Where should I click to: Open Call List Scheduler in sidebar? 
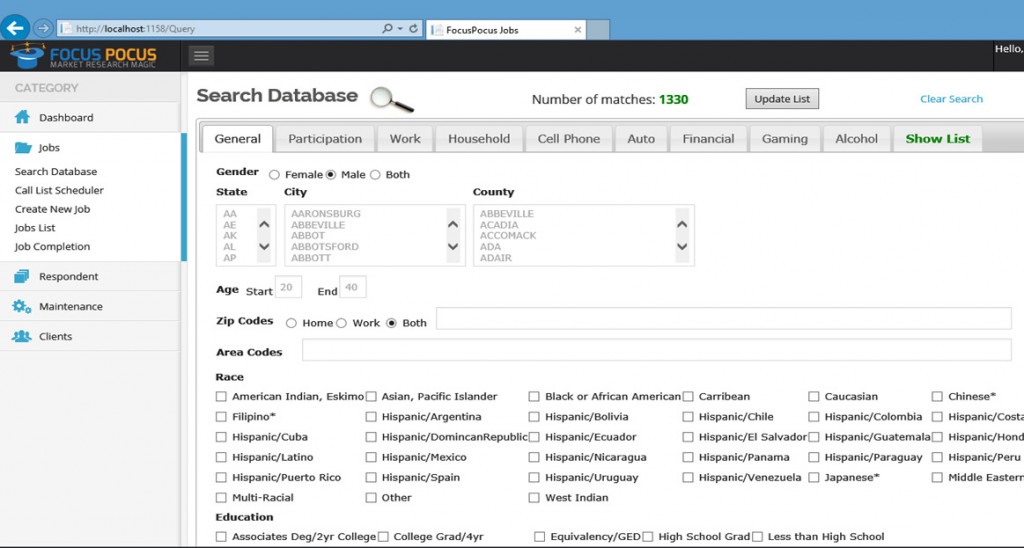59,190
